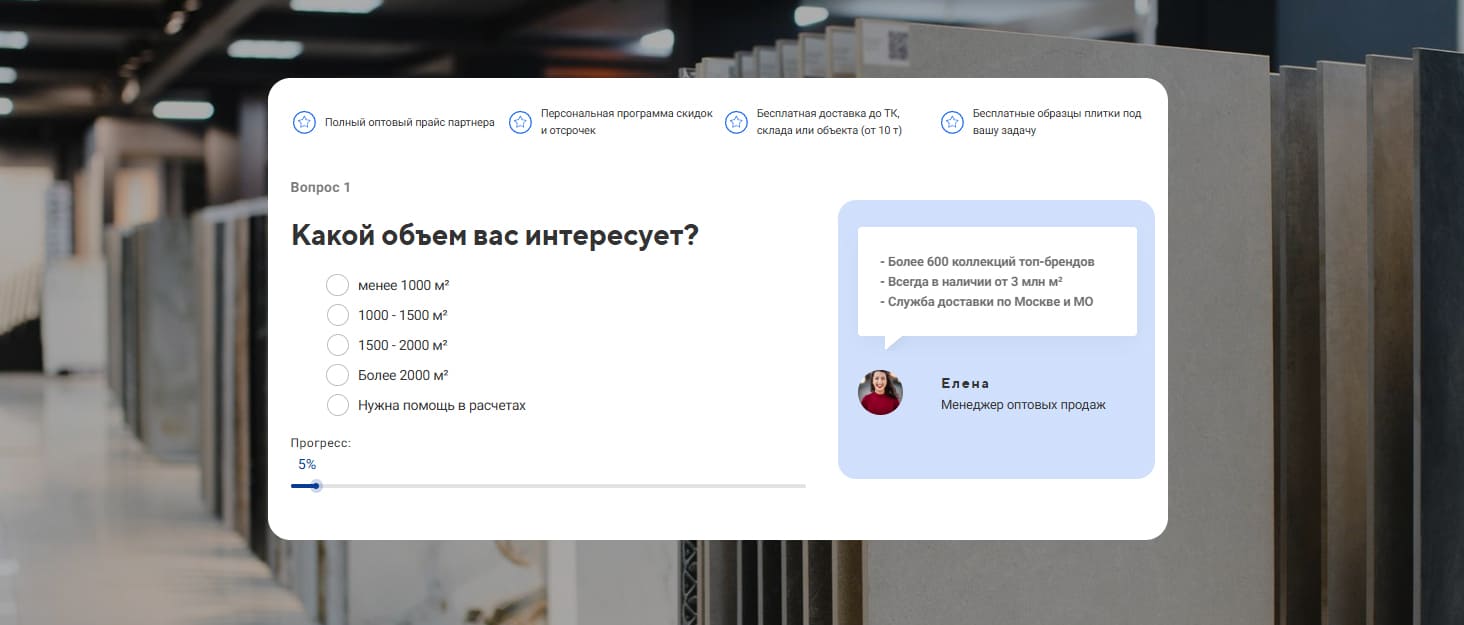Click star icon beside "Персональная программа скидок"
The width and height of the screenshot is (1464, 625).
pyautogui.click(x=520, y=122)
